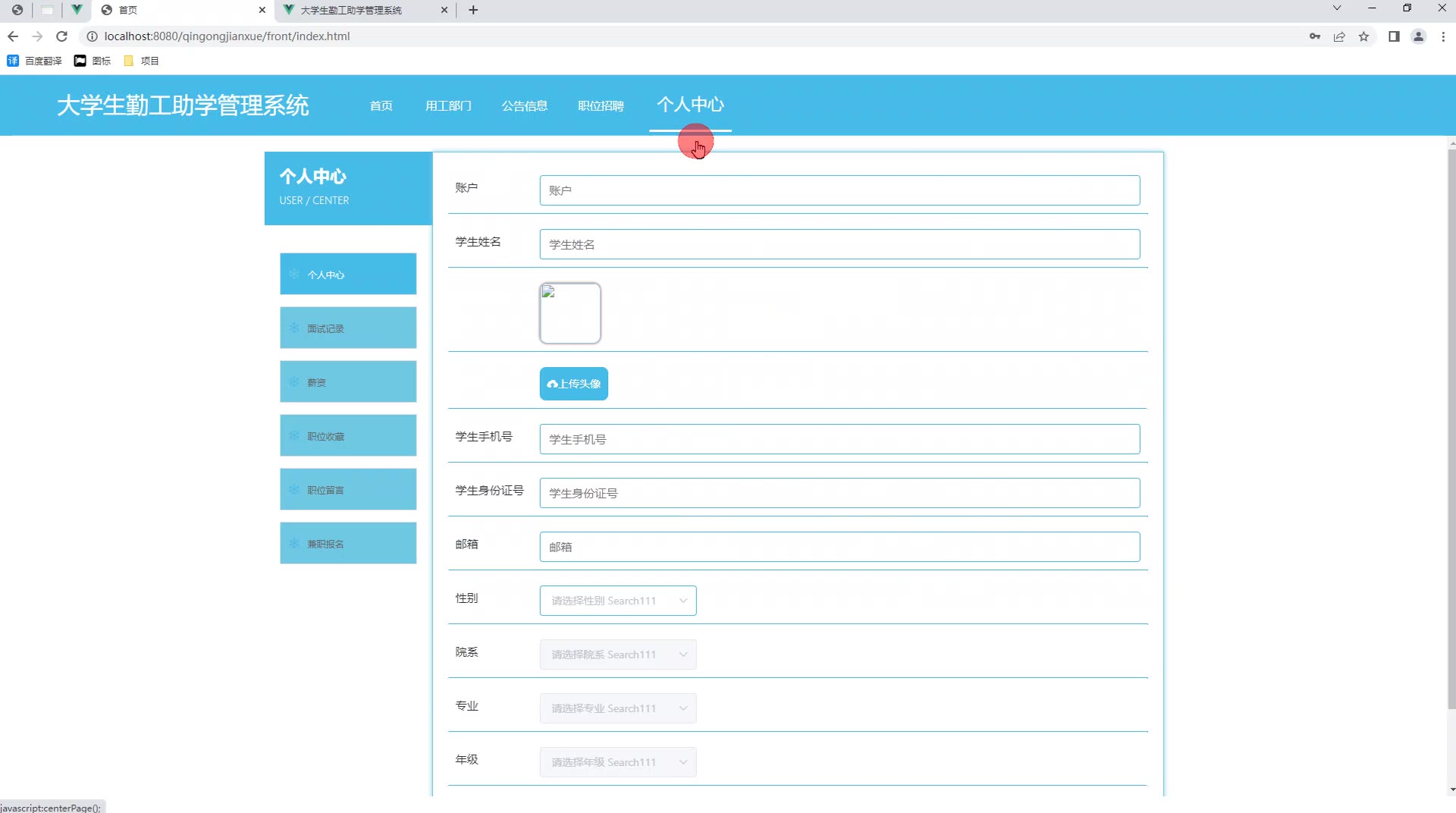Open the 专业 selection dropdown
This screenshot has width=1456, height=813.
pos(617,708)
